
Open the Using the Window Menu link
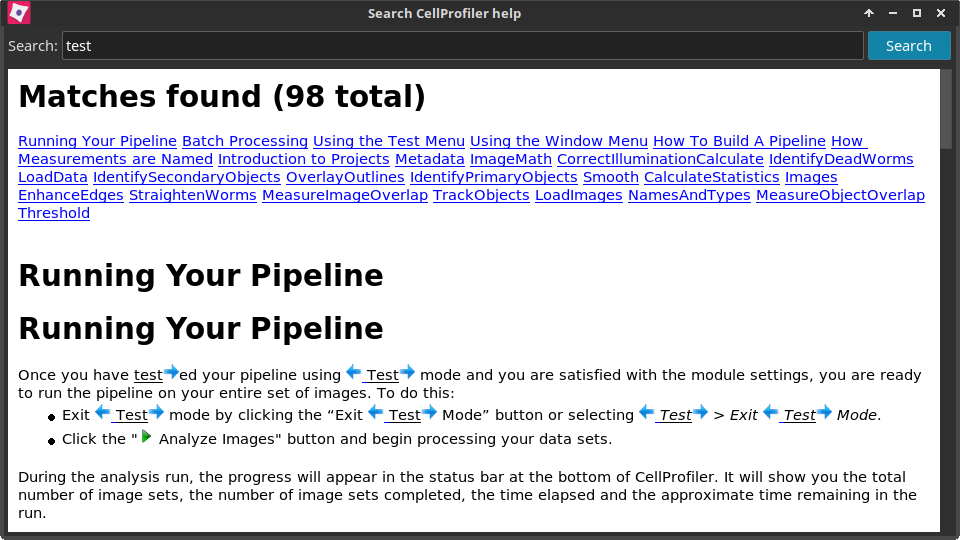click(x=559, y=141)
